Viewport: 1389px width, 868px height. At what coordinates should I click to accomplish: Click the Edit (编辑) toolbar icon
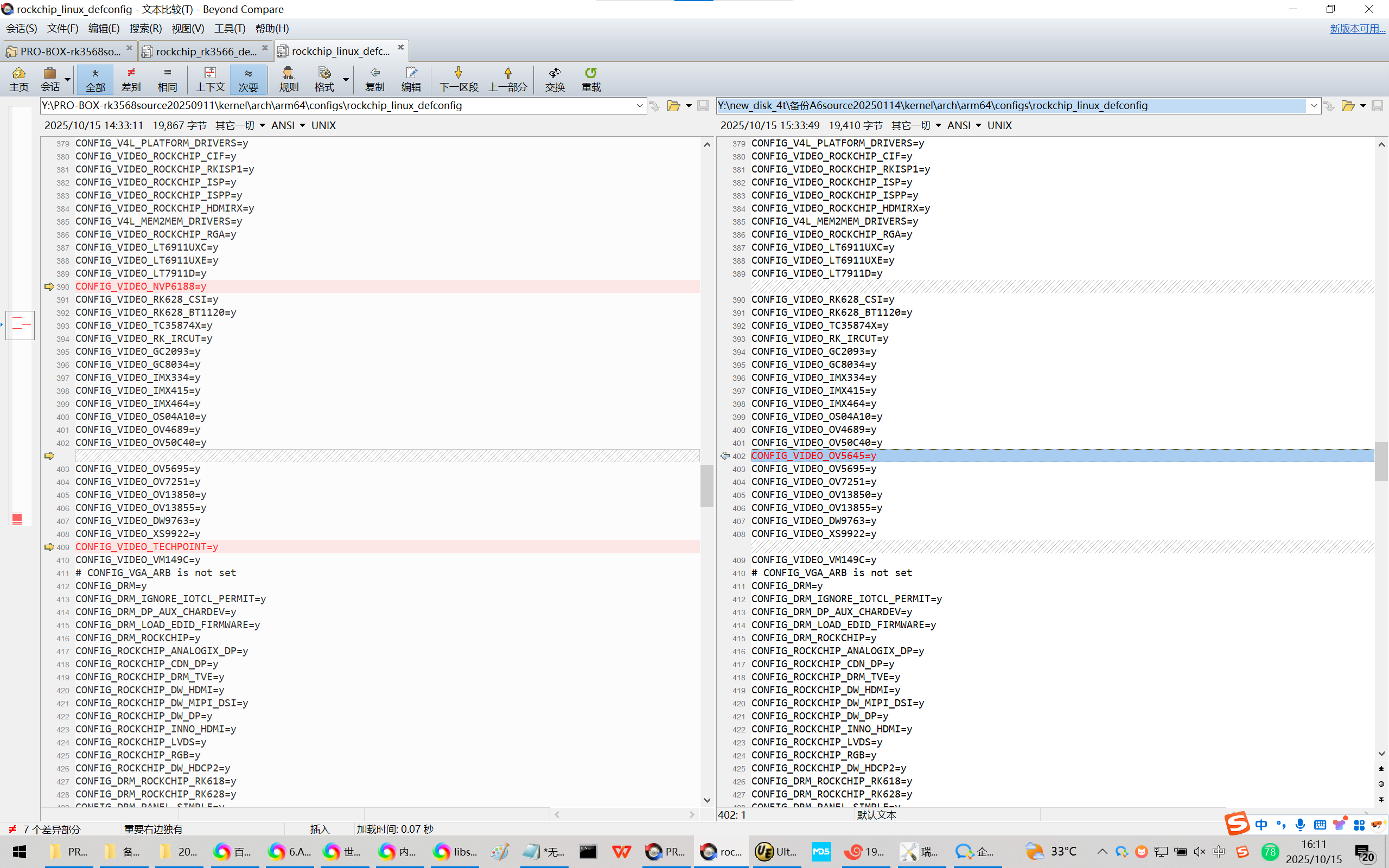click(x=411, y=79)
